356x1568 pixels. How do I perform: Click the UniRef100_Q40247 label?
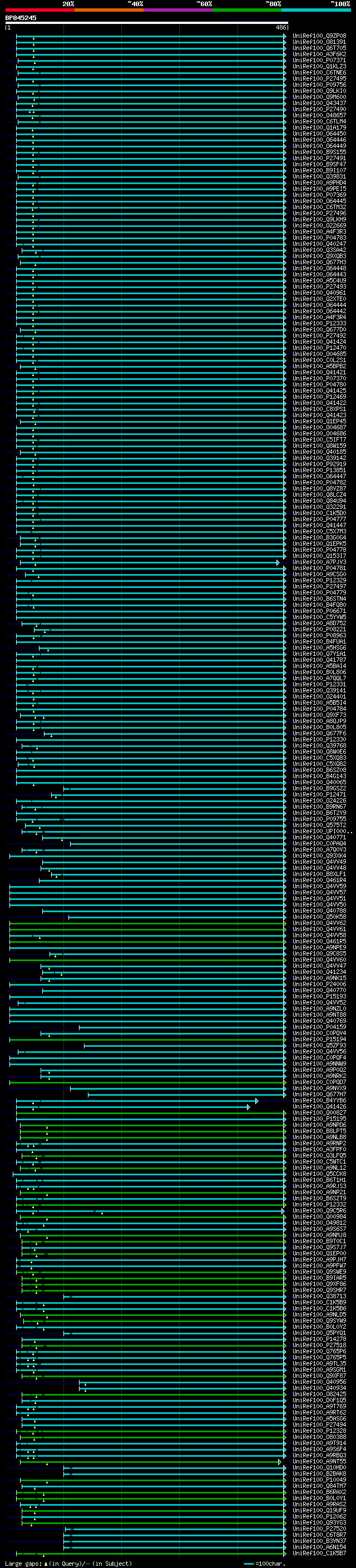[x=319, y=244]
